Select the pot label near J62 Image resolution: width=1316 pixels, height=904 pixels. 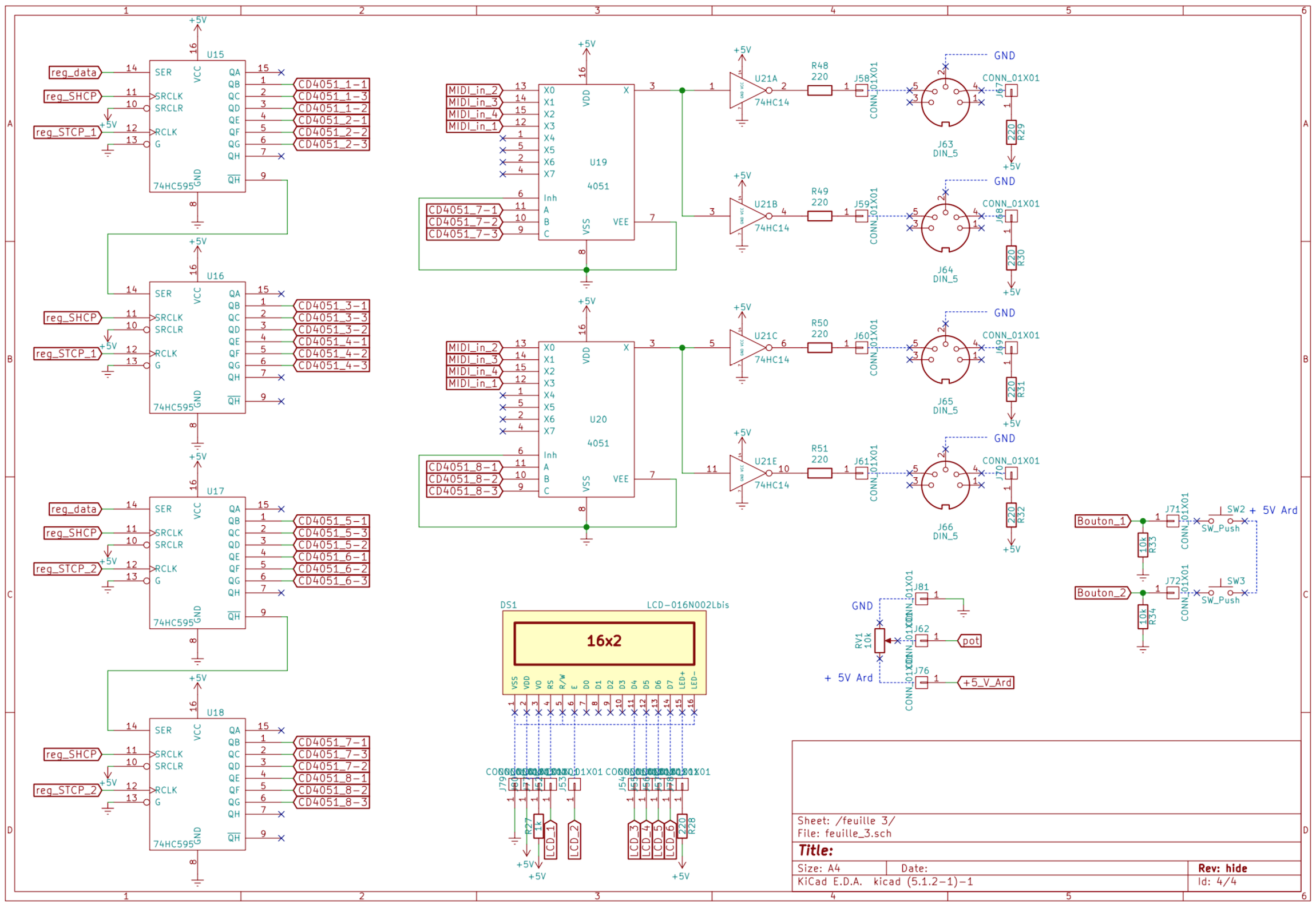click(x=970, y=641)
